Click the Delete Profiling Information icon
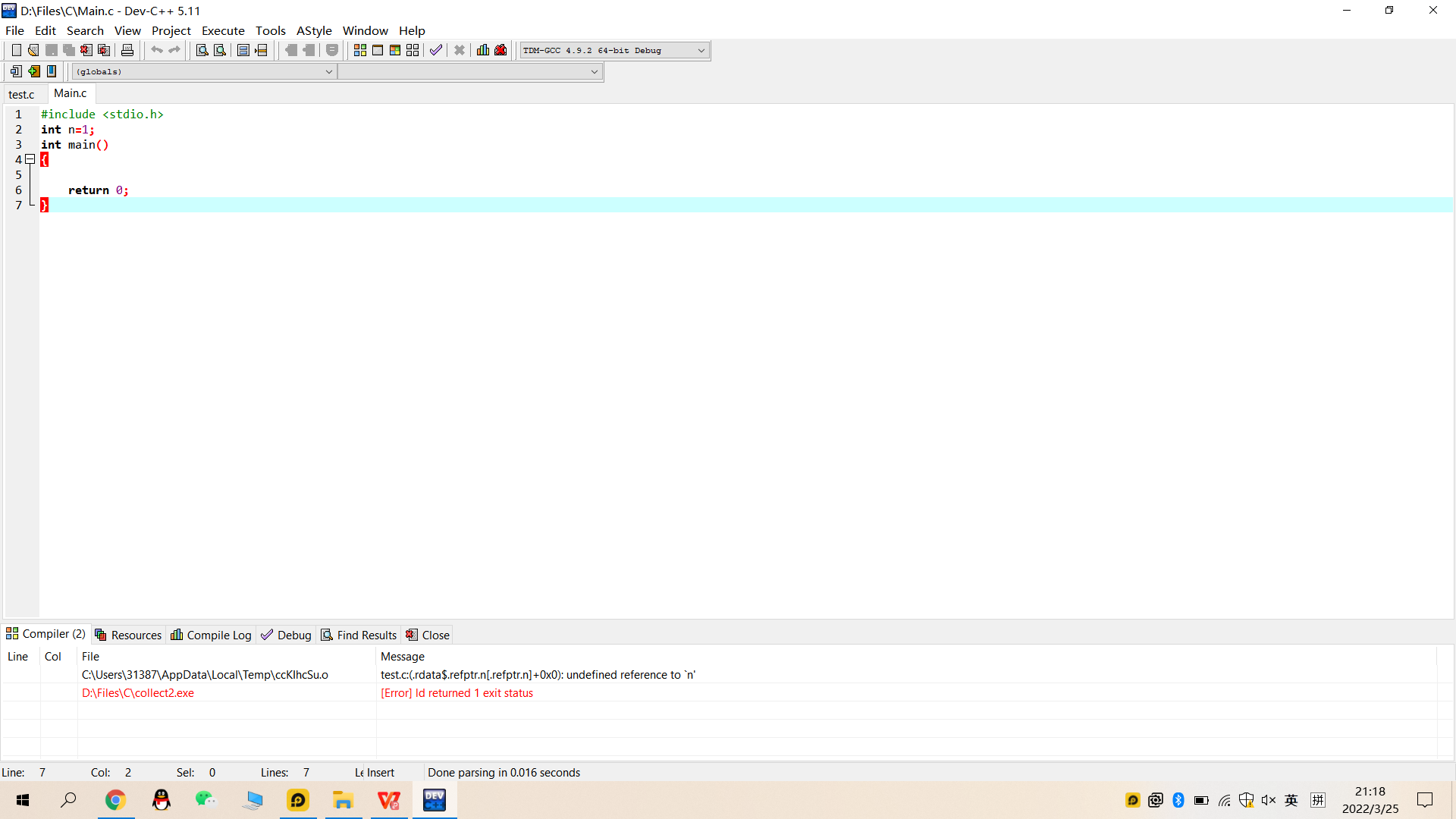Viewport: 1456px width, 819px height. pos(500,50)
